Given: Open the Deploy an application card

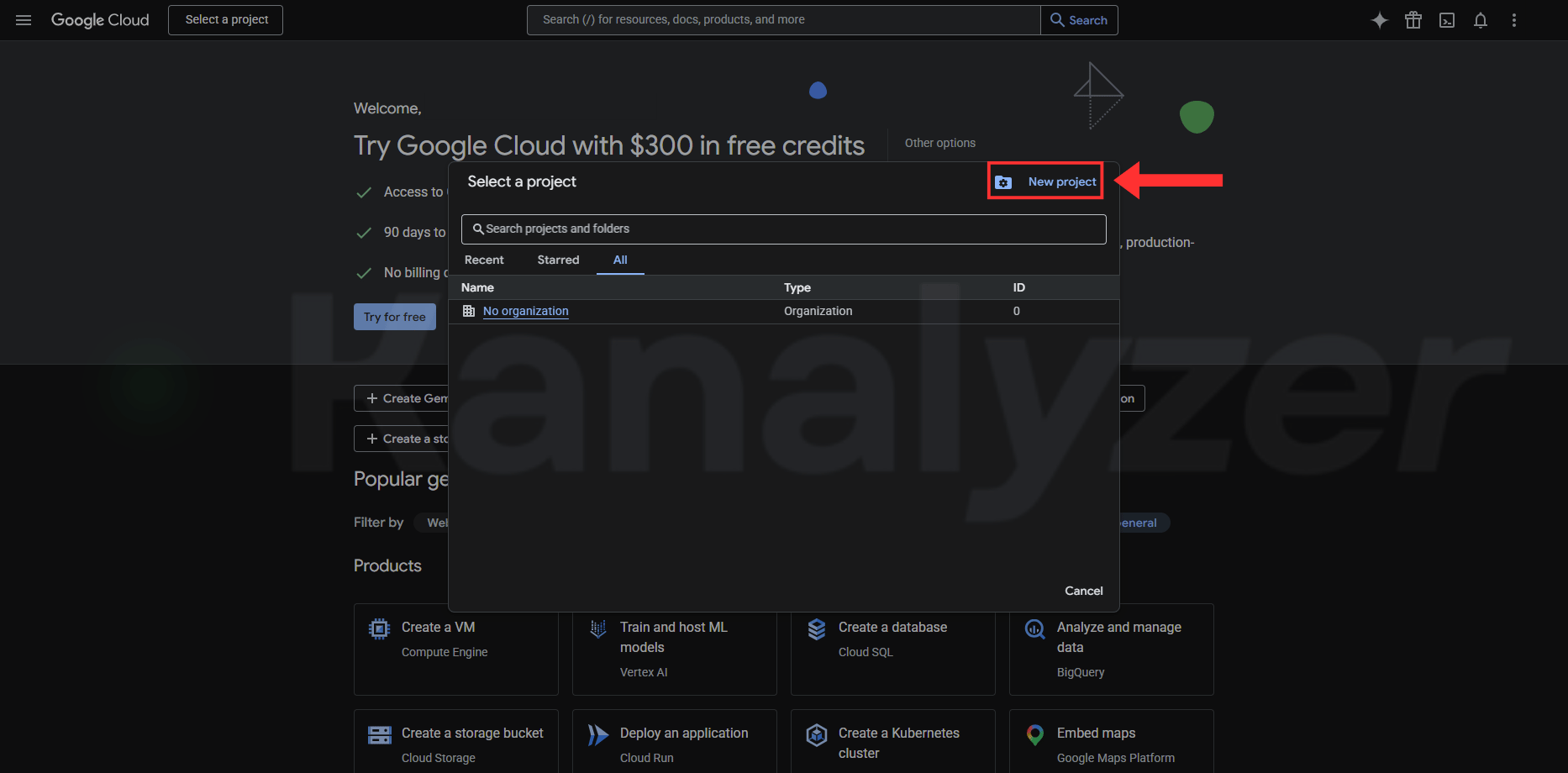Looking at the screenshot, I should [675, 741].
